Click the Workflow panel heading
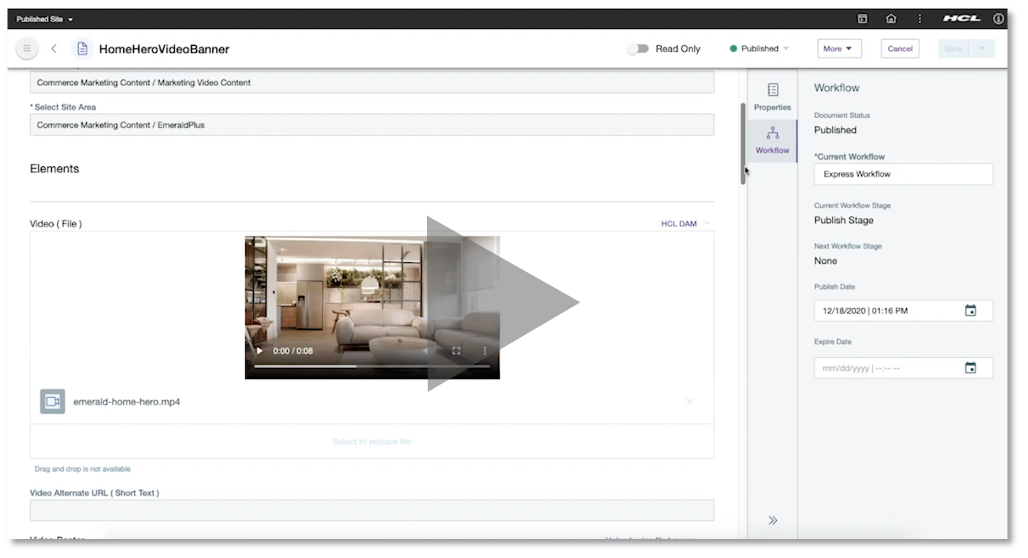This screenshot has height=558, width=1028. pyautogui.click(x=837, y=88)
